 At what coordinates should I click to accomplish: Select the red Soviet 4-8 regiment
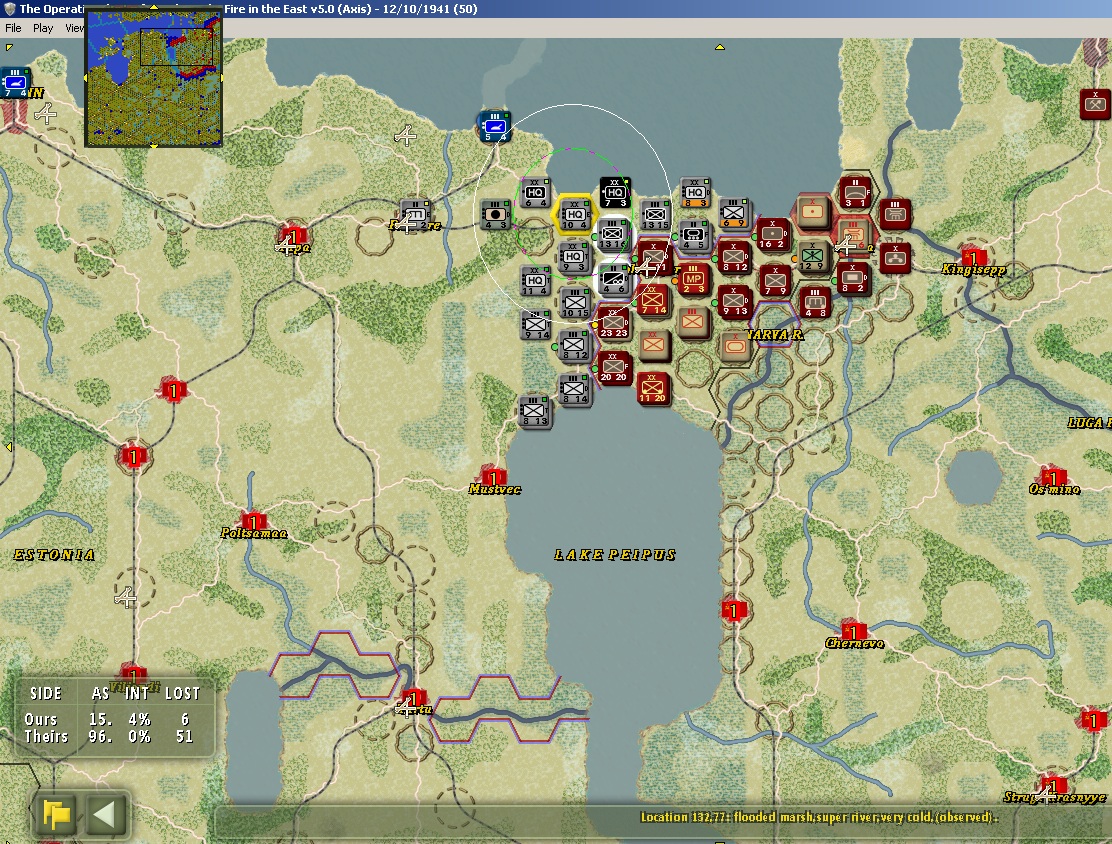815,303
